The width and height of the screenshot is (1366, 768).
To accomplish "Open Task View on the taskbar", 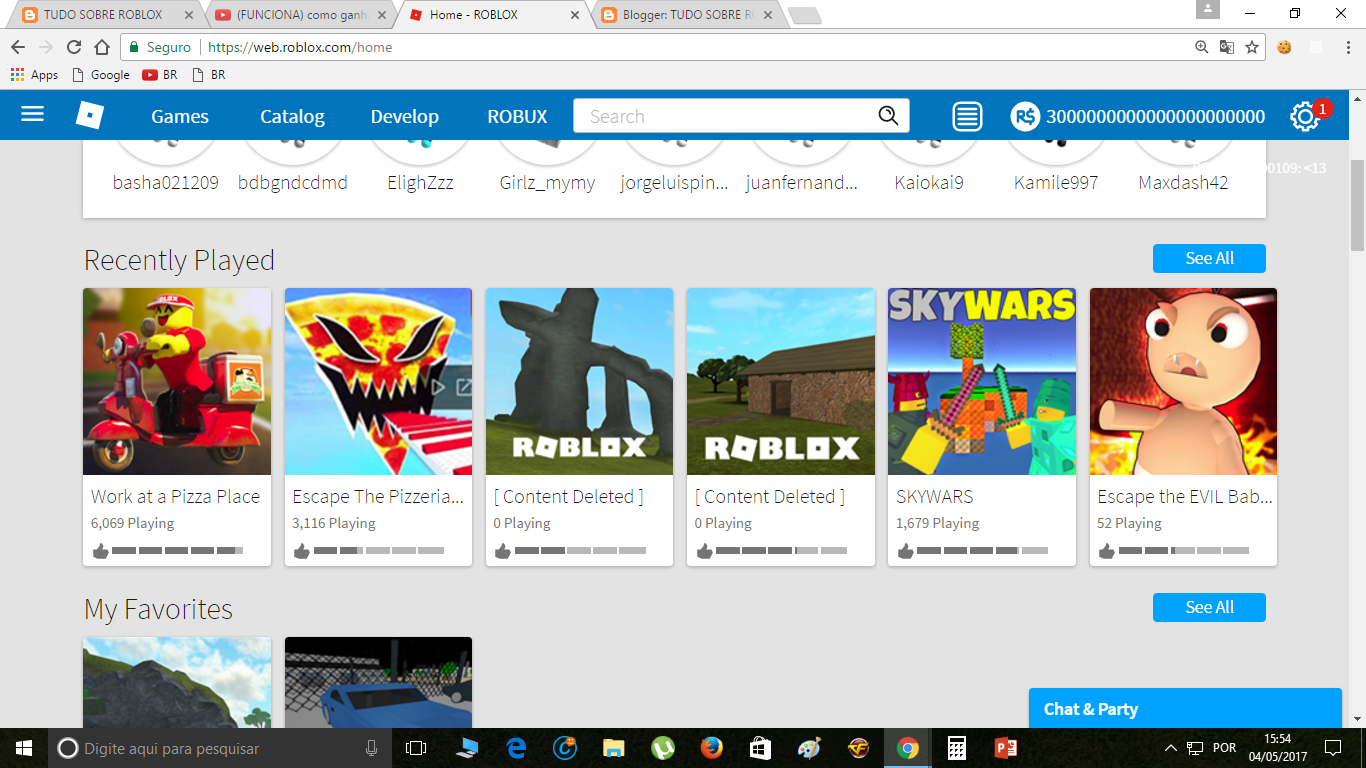I will 416,748.
